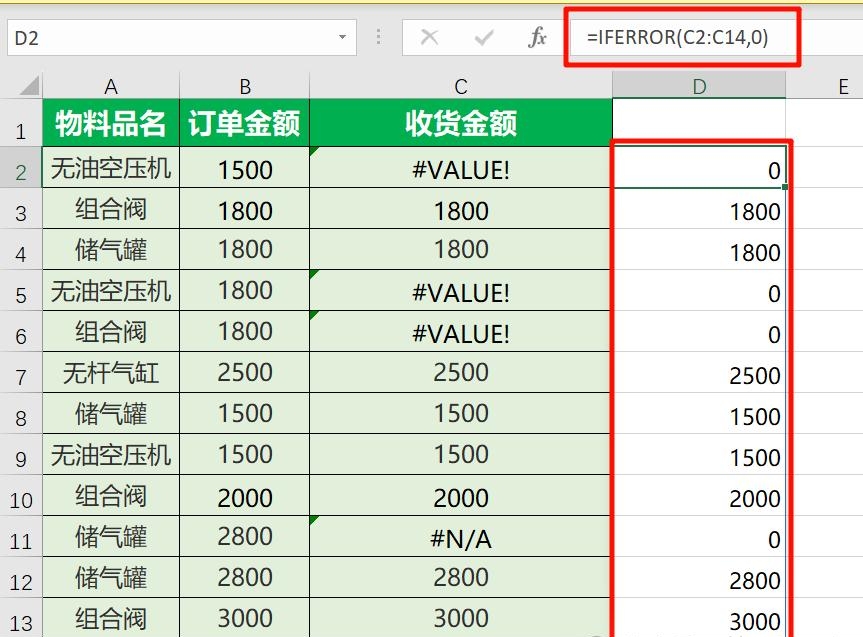Click cell B11 with value 2800
Image resolution: width=863 pixels, height=637 pixels.
coord(245,536)
